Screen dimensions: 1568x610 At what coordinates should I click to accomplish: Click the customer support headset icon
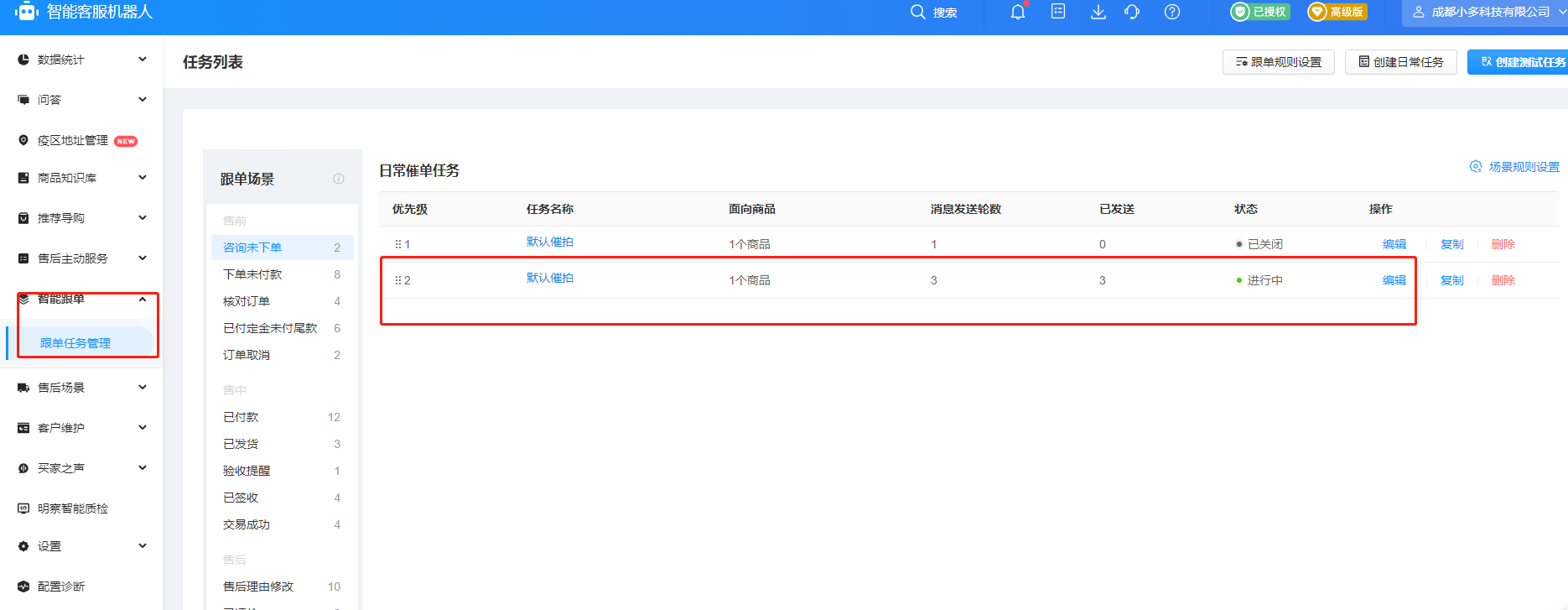(1132, 12)
